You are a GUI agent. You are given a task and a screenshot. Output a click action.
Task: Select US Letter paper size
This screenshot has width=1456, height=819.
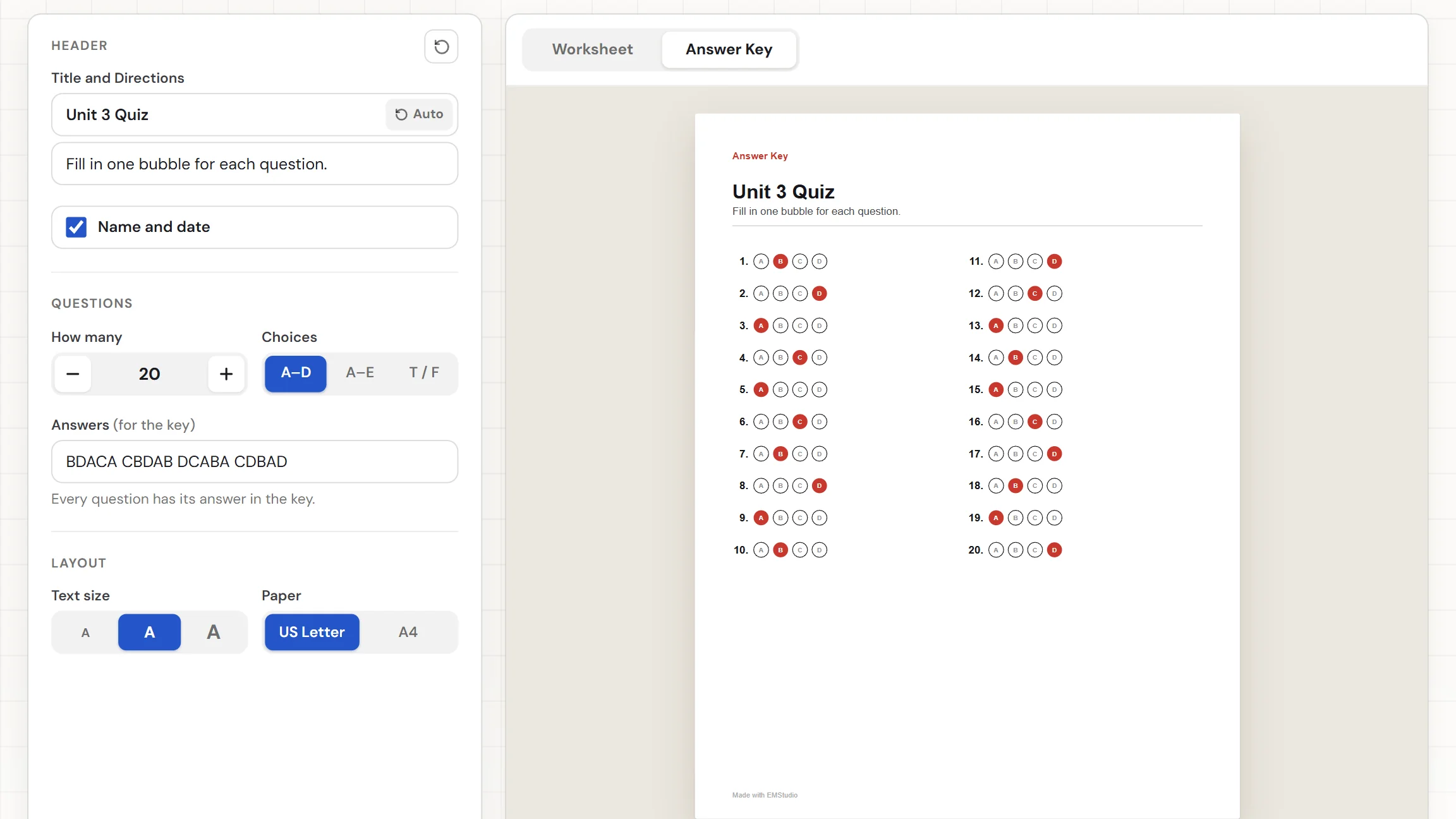coord(312,633)
